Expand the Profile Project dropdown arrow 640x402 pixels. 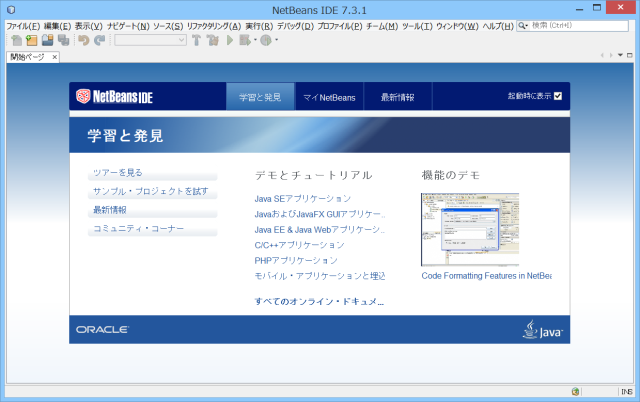(x=276, y=40)
